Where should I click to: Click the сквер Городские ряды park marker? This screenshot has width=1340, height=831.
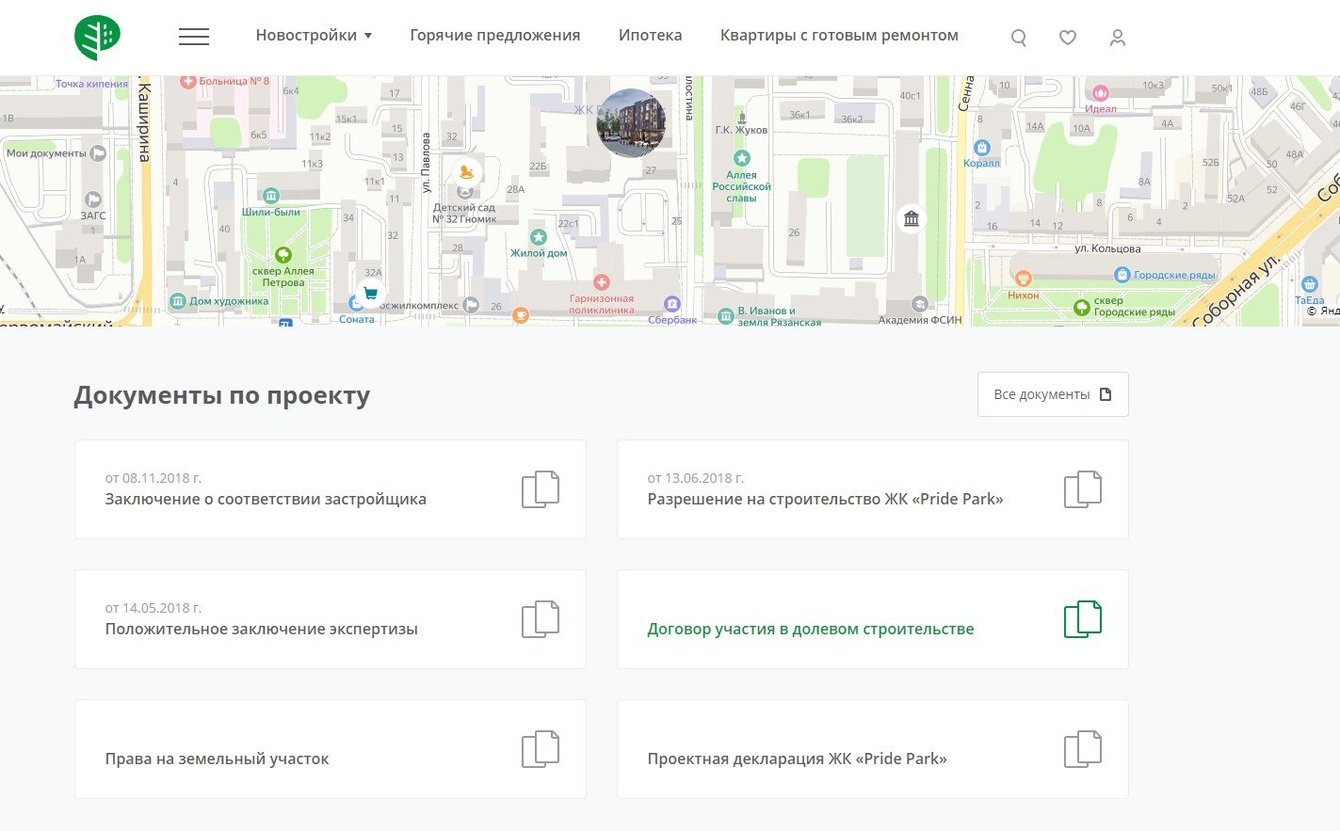(1081, 307)
